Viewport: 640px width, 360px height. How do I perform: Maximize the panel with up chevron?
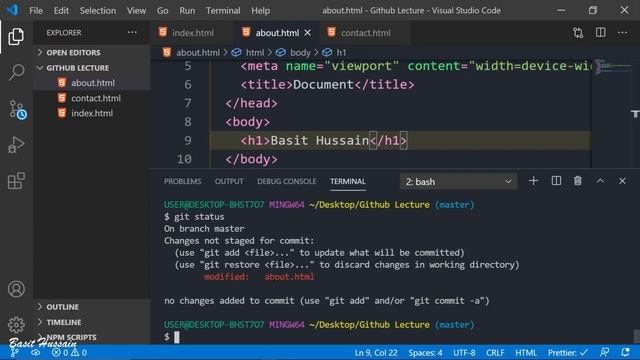point(600,181)
